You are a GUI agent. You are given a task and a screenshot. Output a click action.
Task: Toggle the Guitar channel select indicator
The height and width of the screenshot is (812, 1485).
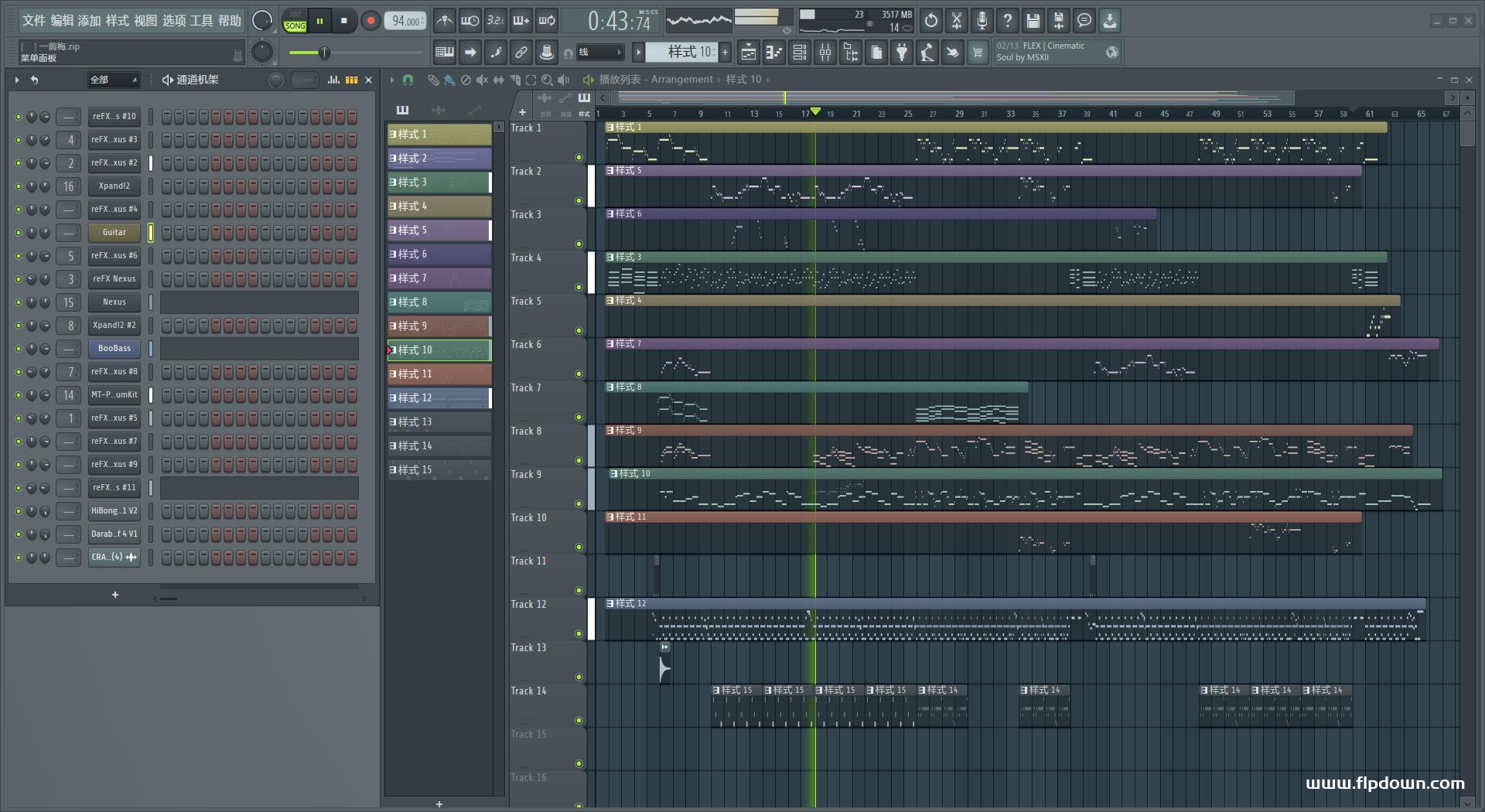tap(151, 232)
